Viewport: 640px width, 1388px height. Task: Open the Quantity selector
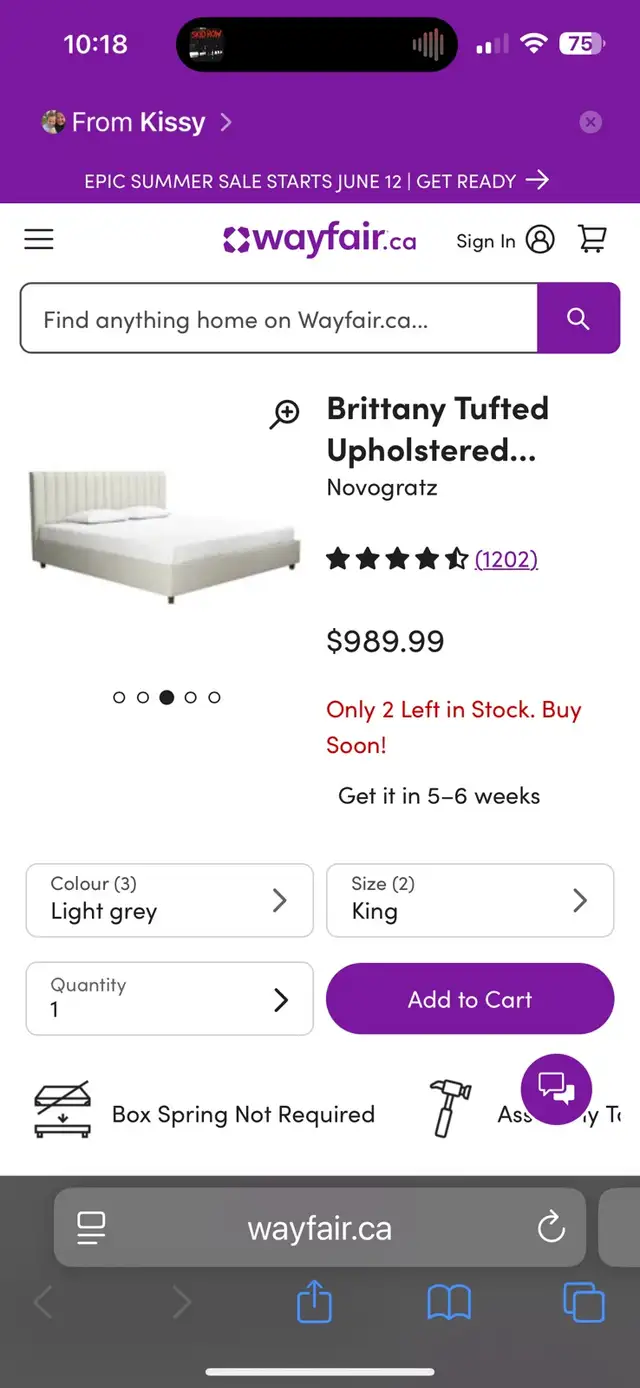[x=169, y=999]
